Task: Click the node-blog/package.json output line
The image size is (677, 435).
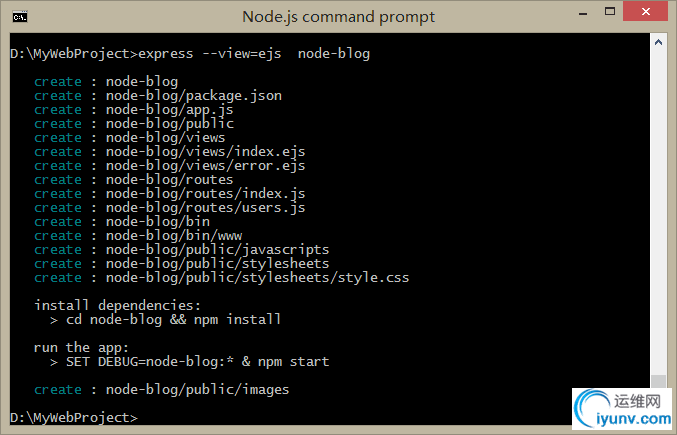Action: pos(158,96)
